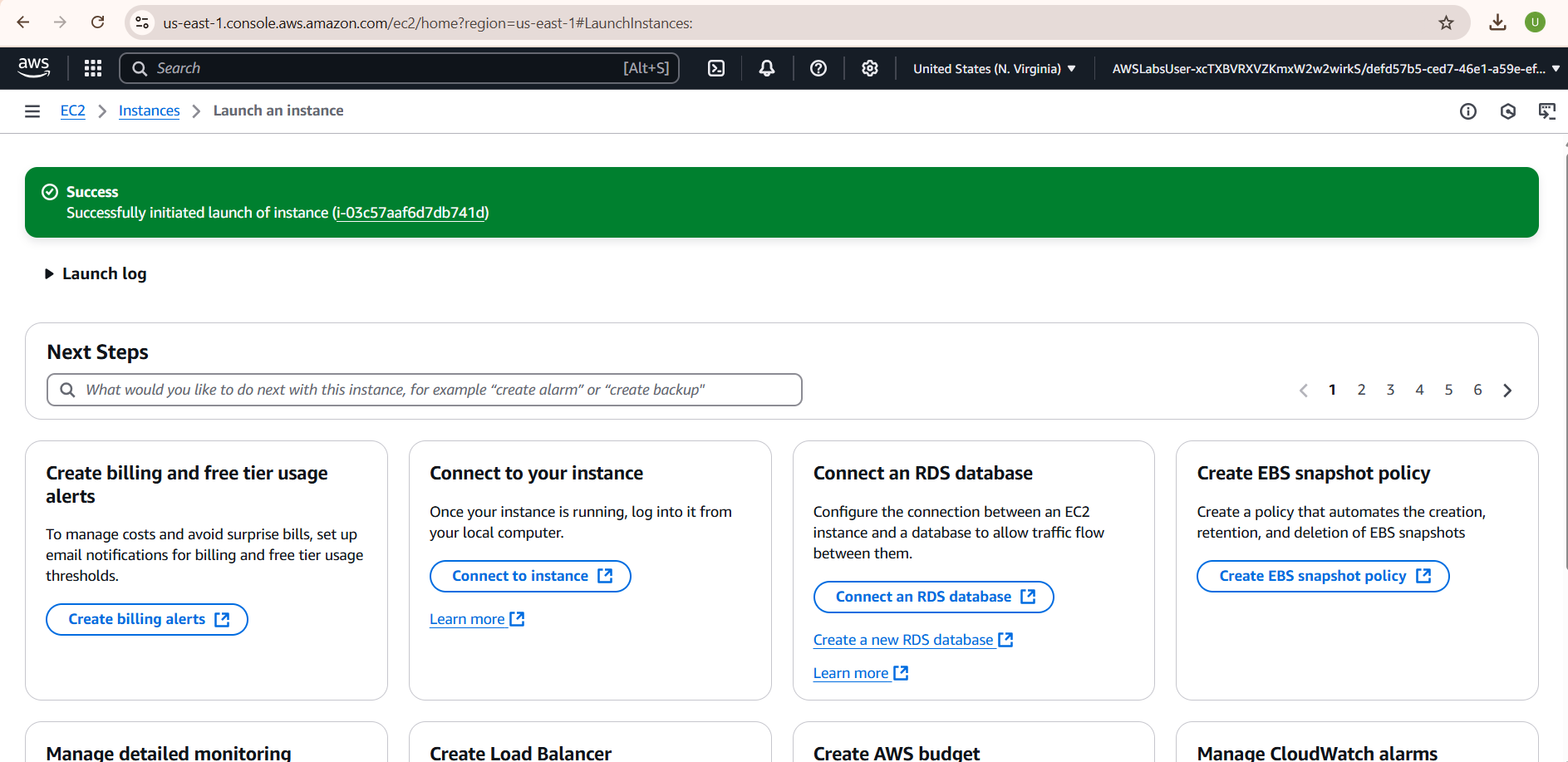This screenshot has width=1568, height=762.
Task: Click the search magnifier in Next Steps box
Action: 68,390
